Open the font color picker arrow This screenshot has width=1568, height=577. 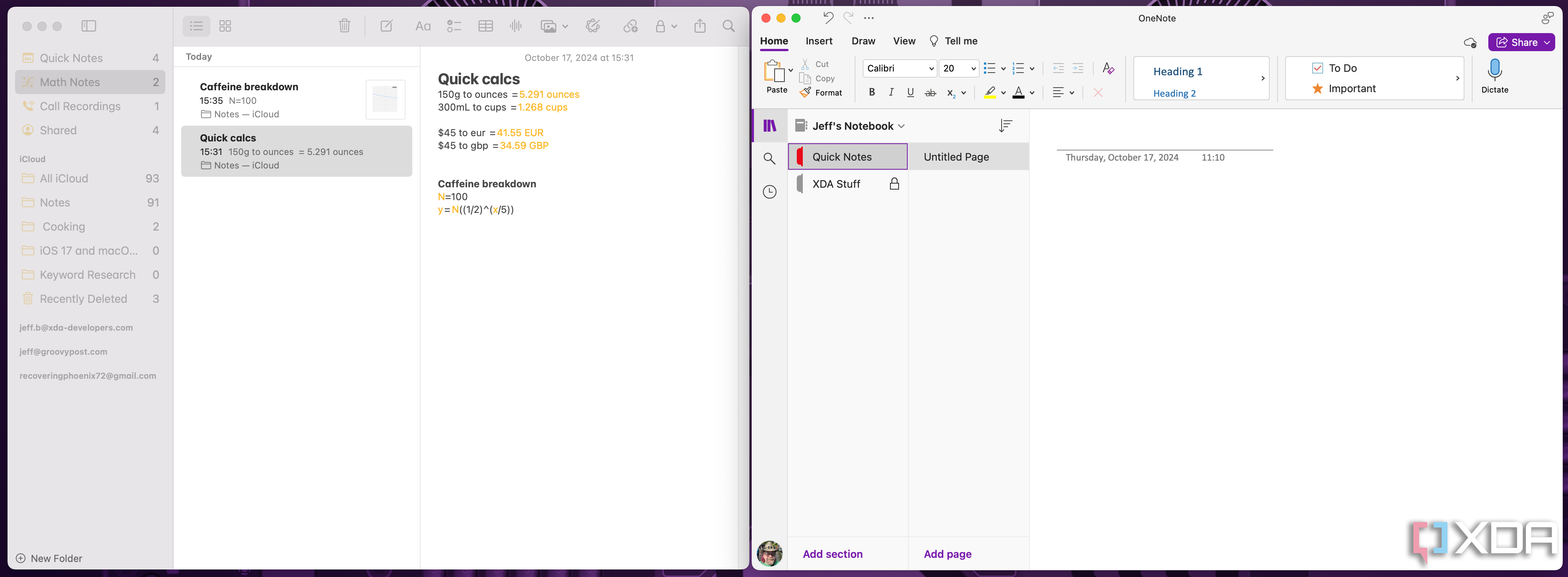[x=1032, y=93]
